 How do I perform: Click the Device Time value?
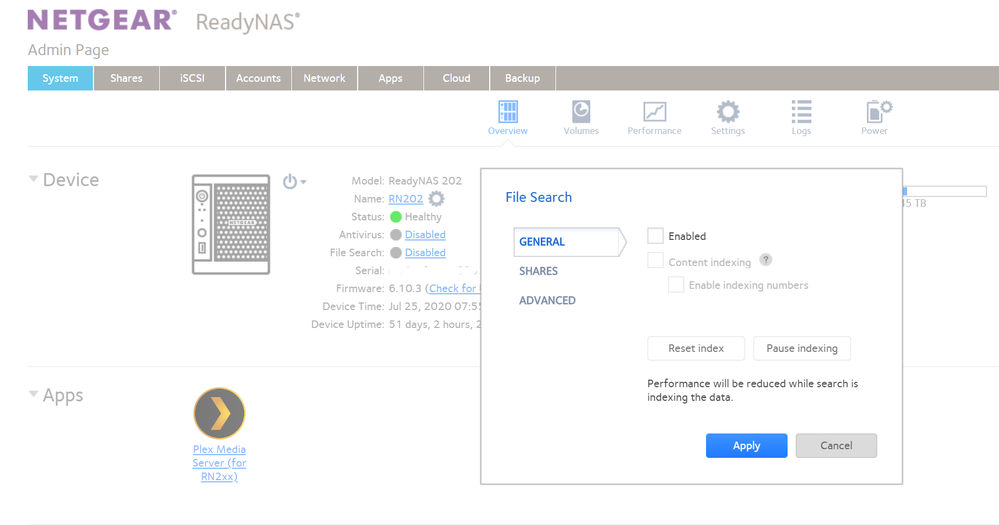click(x=435, y=306)
